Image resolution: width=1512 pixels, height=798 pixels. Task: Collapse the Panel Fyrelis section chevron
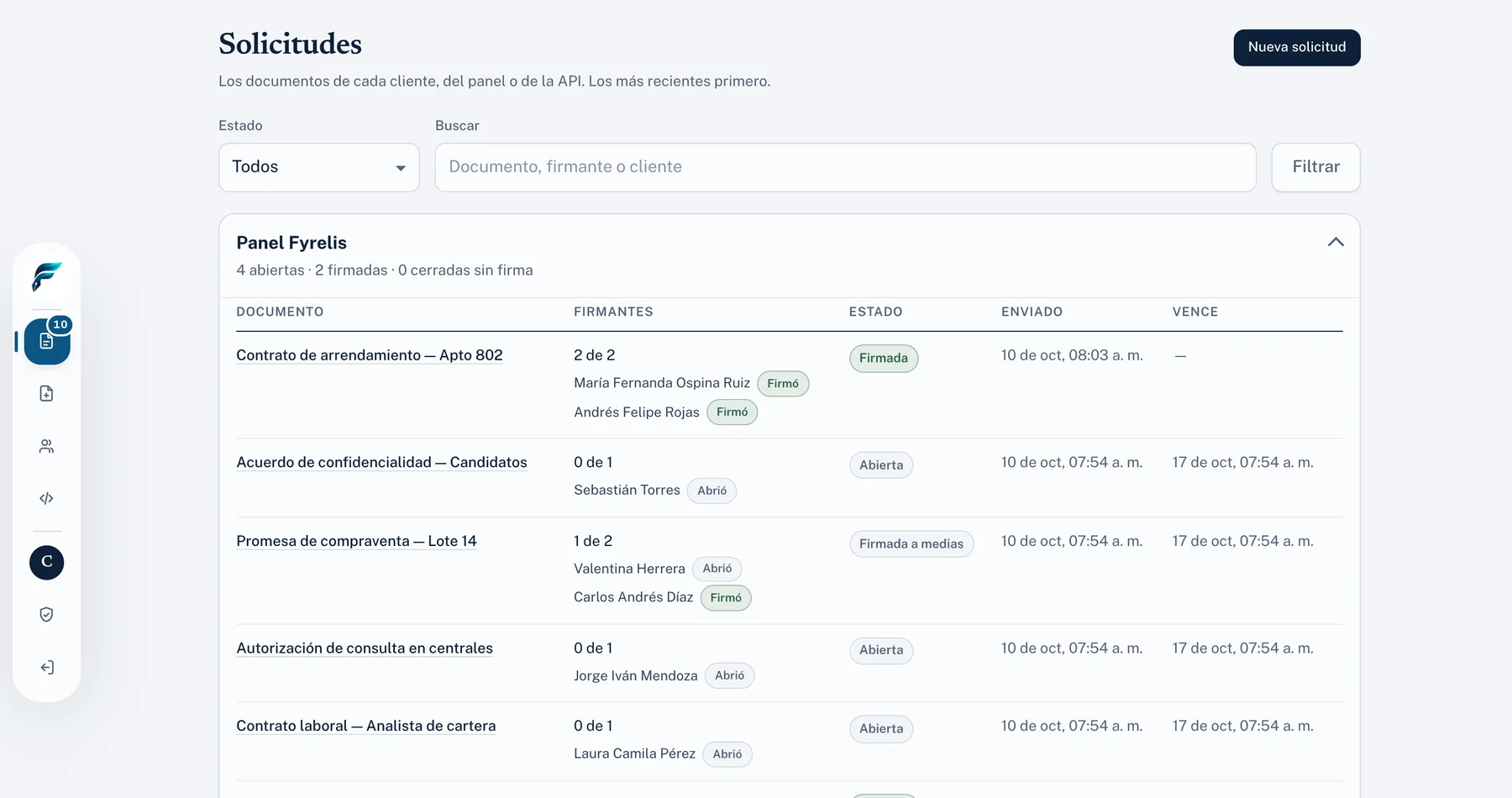pos(1336,242)
